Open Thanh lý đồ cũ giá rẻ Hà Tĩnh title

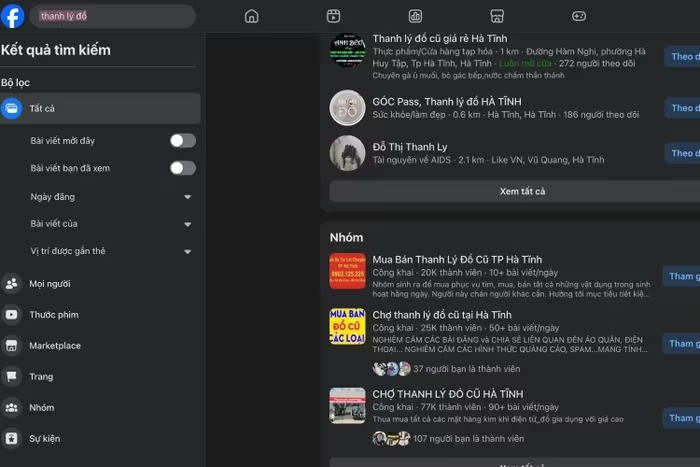click(440, 38)
